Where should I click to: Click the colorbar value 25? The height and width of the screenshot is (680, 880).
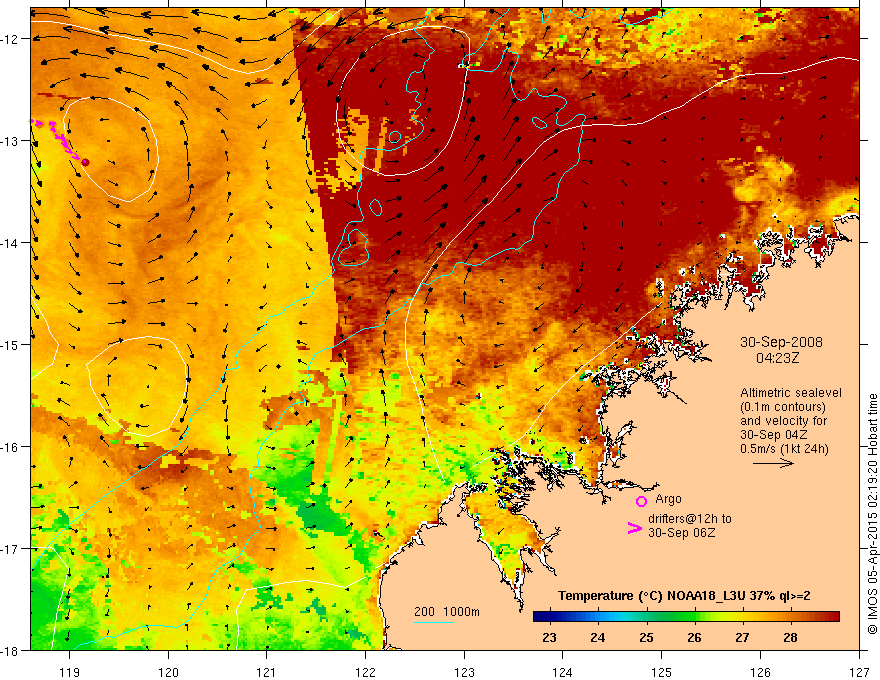pyautogui.click(x=646, y=637)
